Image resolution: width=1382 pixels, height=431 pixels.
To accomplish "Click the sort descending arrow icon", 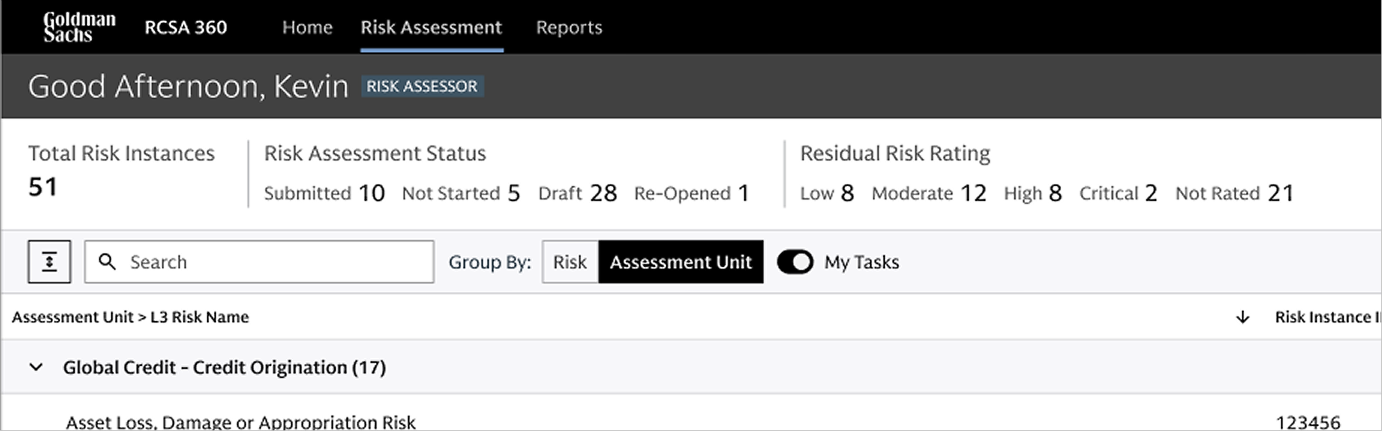I will click(x=1243, y=317).
